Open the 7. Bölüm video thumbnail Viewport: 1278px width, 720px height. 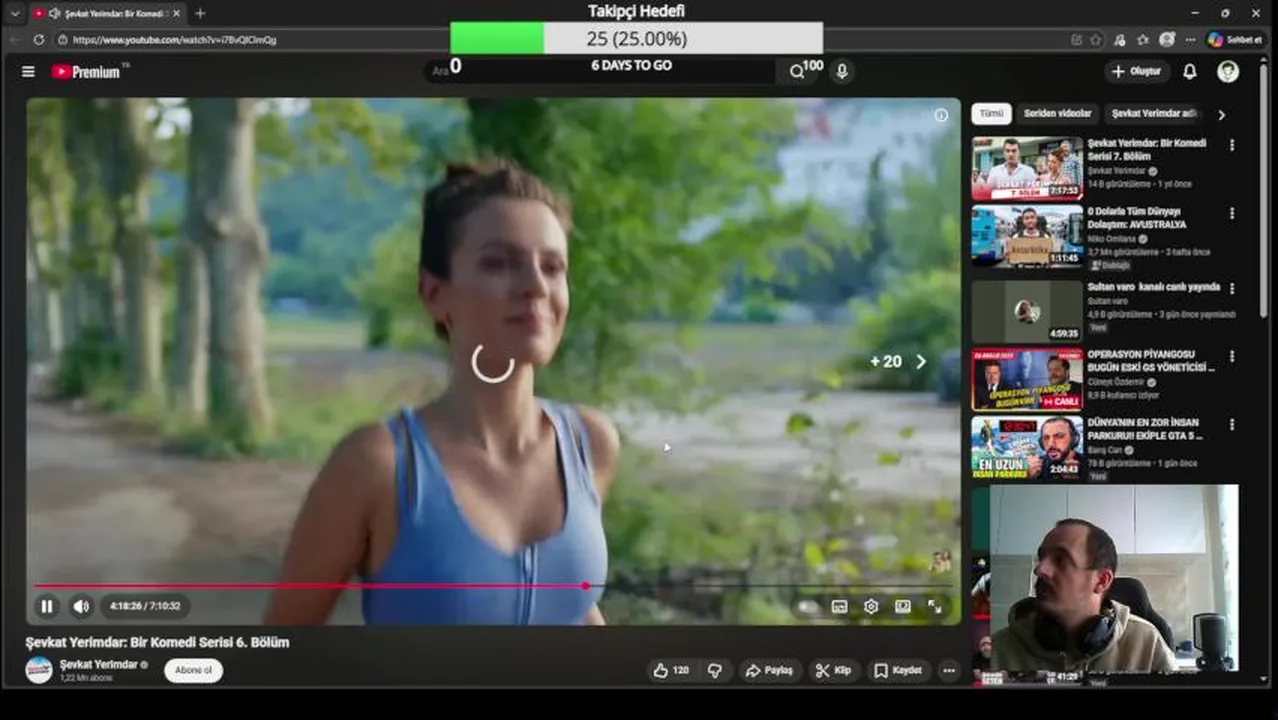click(x=1027, y=168)
